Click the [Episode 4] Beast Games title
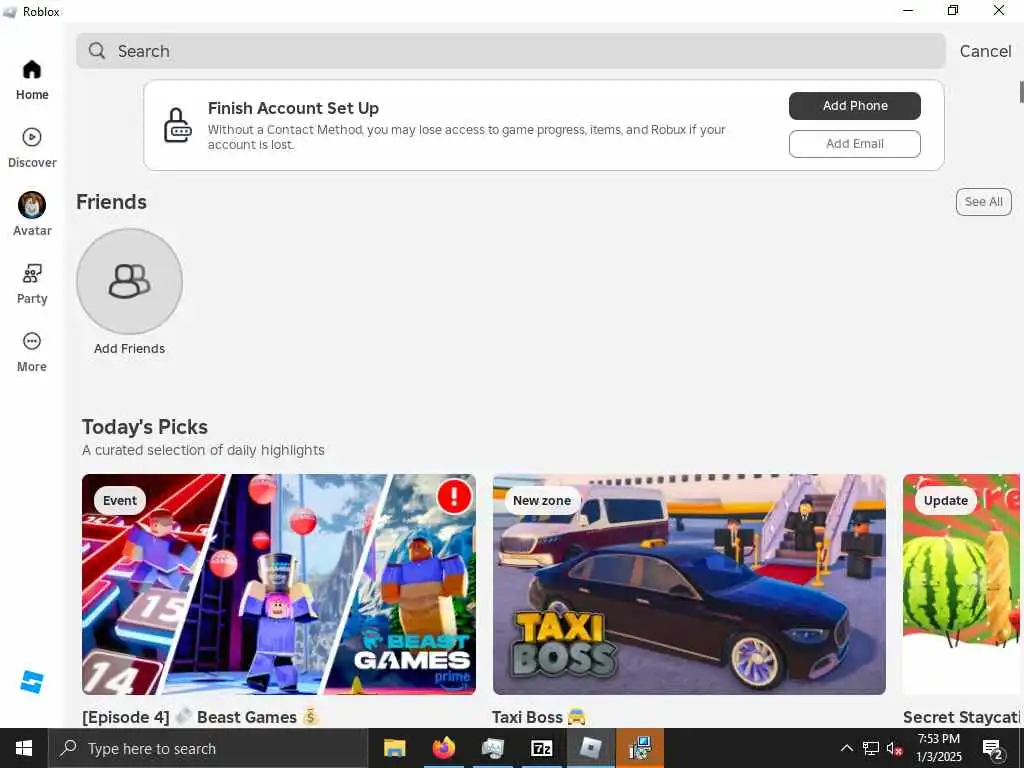The width and height of the screenshot is (1024, 768). 200,717
